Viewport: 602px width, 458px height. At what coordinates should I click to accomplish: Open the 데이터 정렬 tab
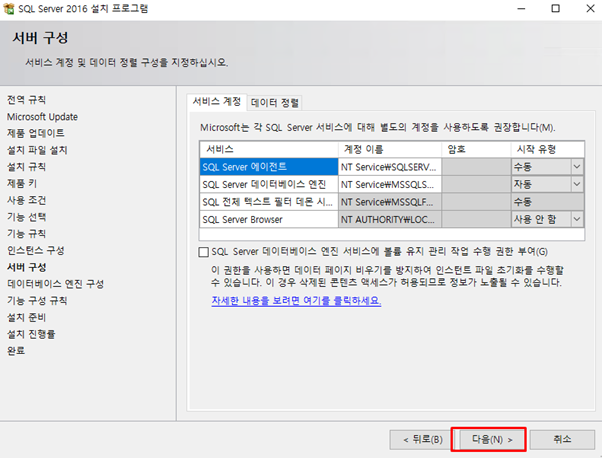click(x=275, y=103)
